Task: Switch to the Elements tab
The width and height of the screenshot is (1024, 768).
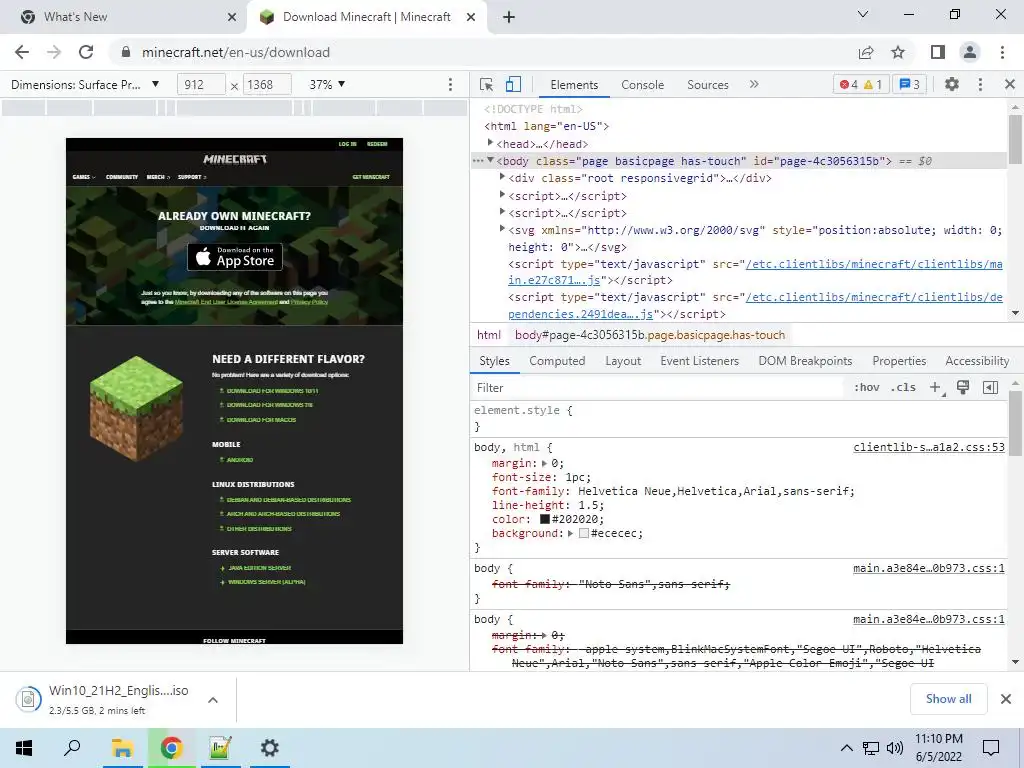Action: click(574, 85)
